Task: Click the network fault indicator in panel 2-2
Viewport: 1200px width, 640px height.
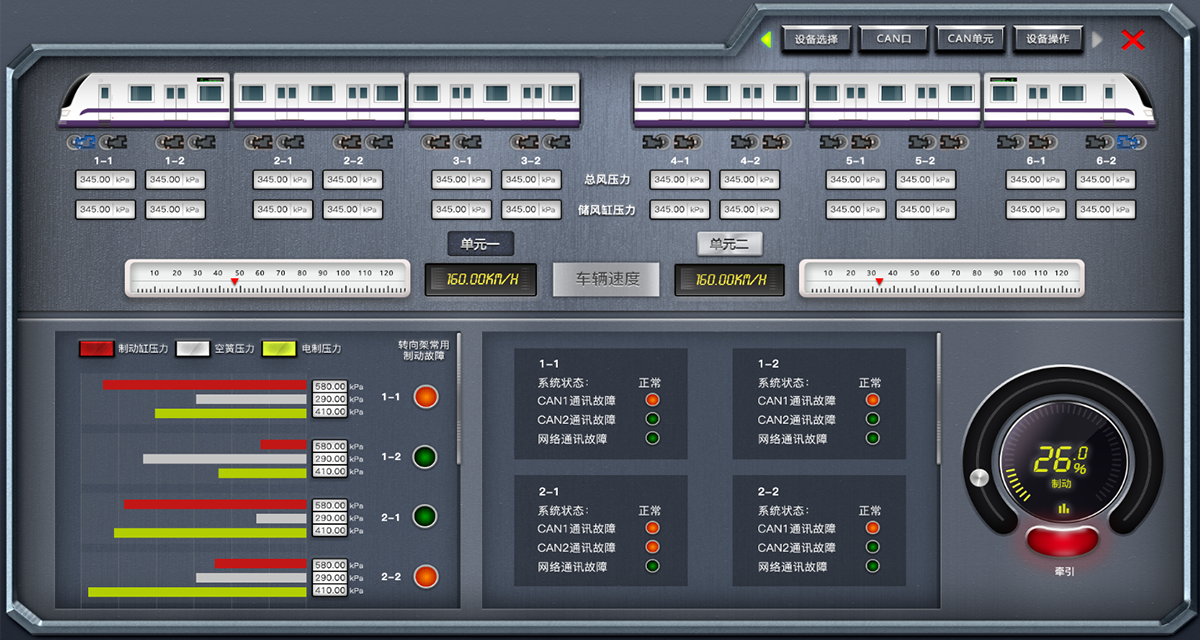Action: tap(873, 566)
